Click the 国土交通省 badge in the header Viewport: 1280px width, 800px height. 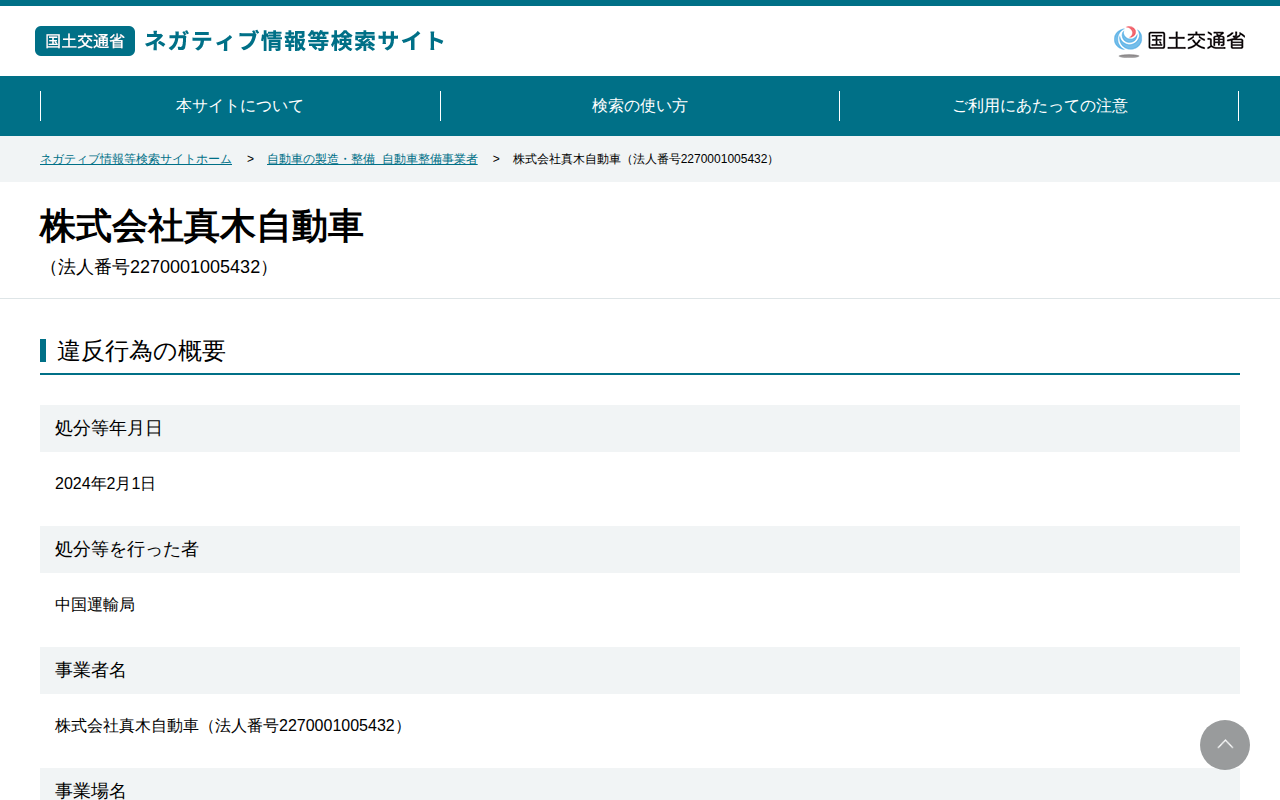point(85,41)
